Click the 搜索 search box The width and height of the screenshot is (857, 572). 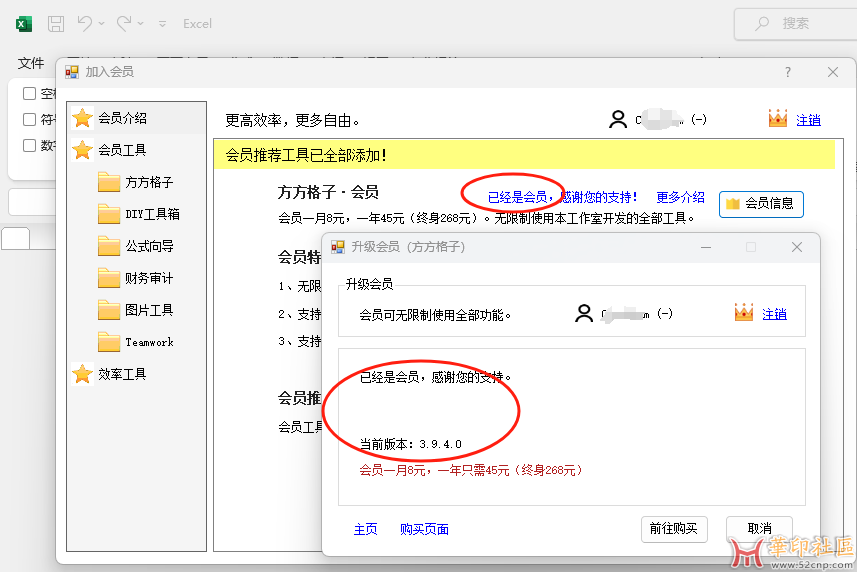coord(795,23)
